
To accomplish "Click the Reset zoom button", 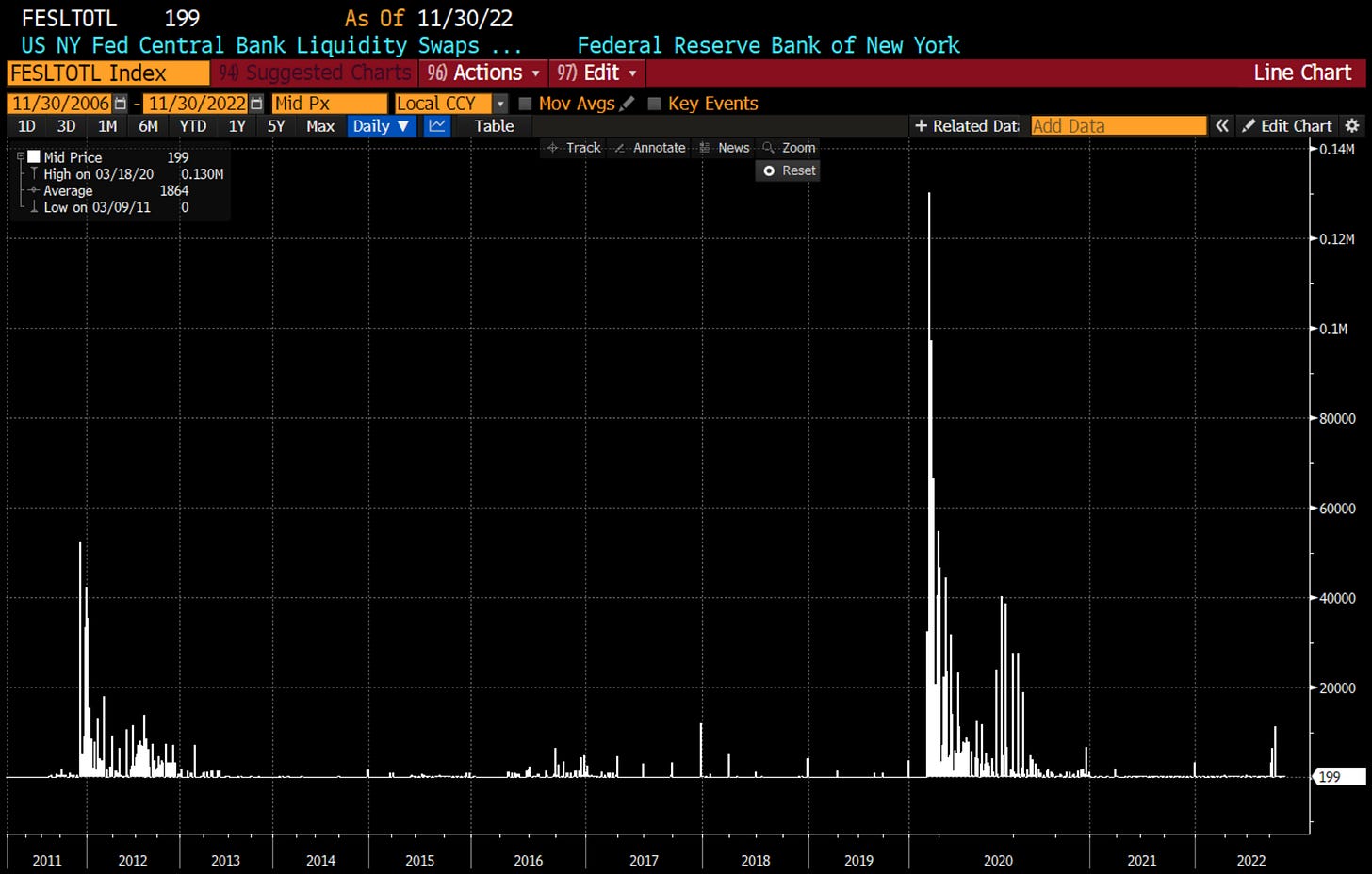I will (788, 170).
